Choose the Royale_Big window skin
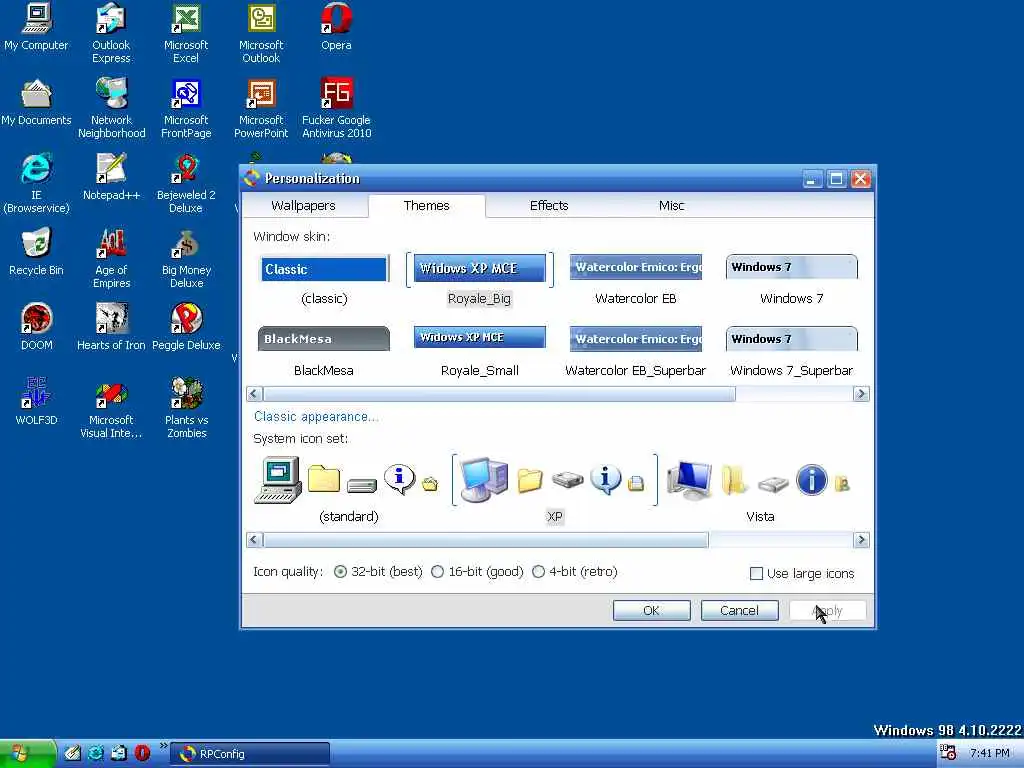Image resolution: width=1024 pixels, height=768 pixels. tap(479, 280)
